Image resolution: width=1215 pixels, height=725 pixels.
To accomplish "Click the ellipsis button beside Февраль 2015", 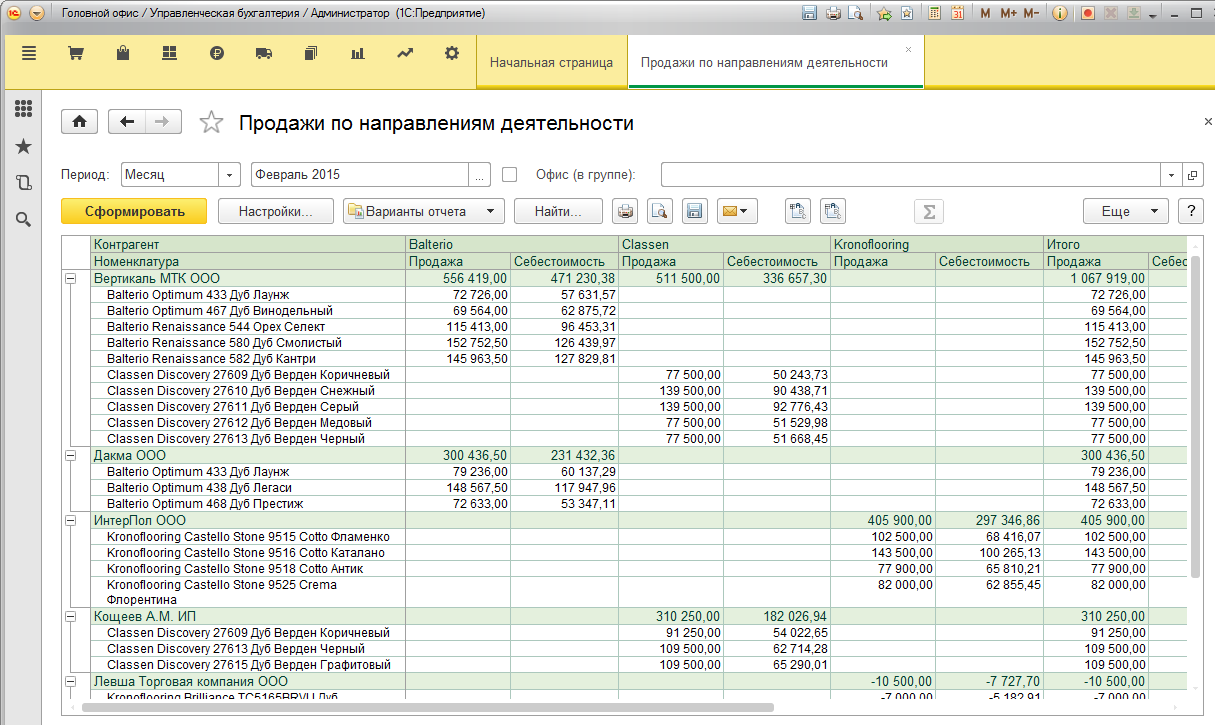I will (x=480, y=174).
